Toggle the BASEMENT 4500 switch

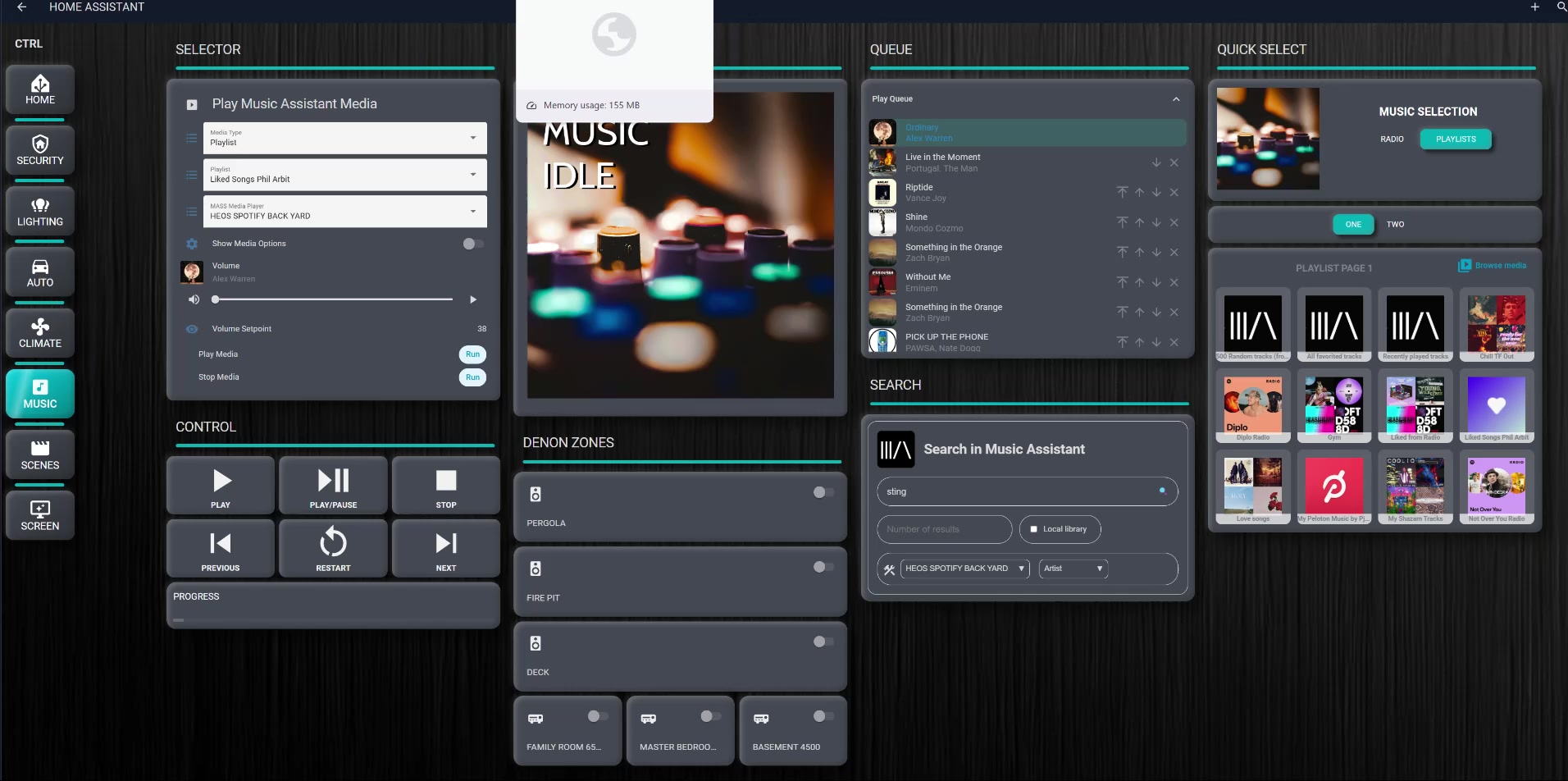(x=823, y=716)
